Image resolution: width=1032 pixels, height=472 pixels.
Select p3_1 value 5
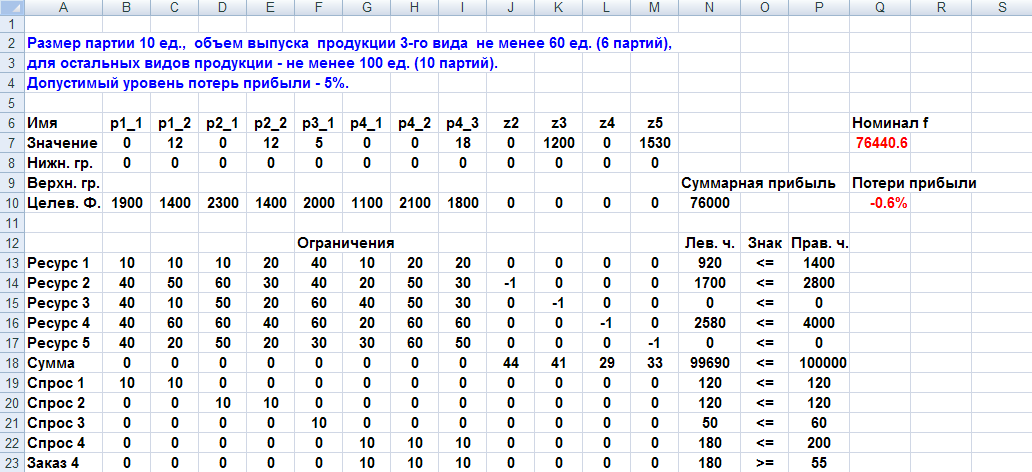pyautogui.click(x=319, y=143)
